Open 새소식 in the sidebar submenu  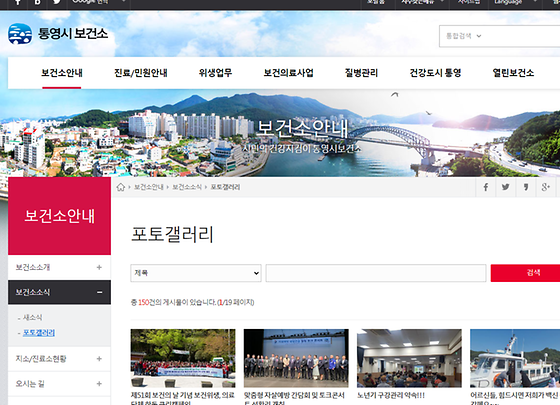(32, 318)
